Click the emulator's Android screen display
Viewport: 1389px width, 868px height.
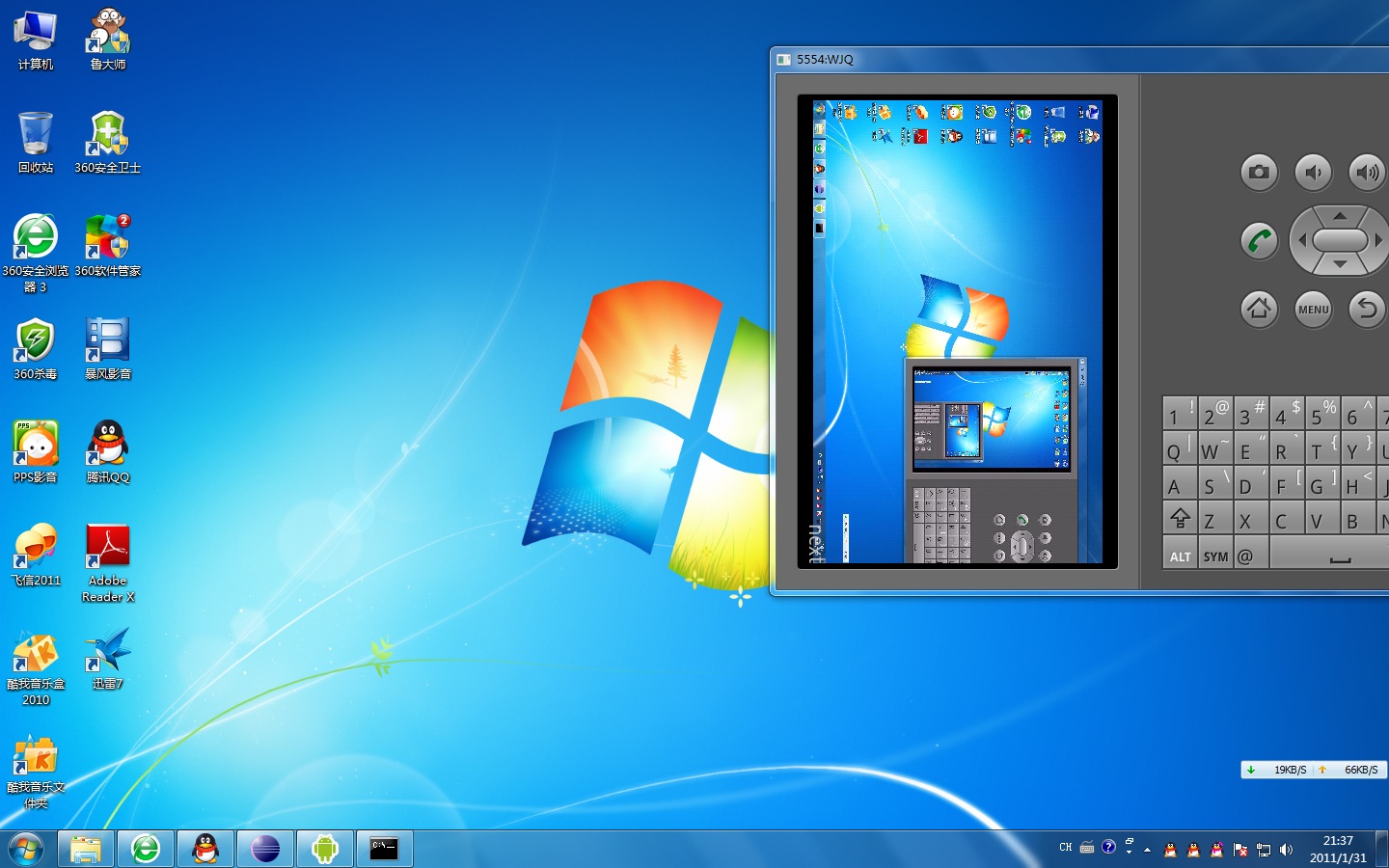pos(958,332)
